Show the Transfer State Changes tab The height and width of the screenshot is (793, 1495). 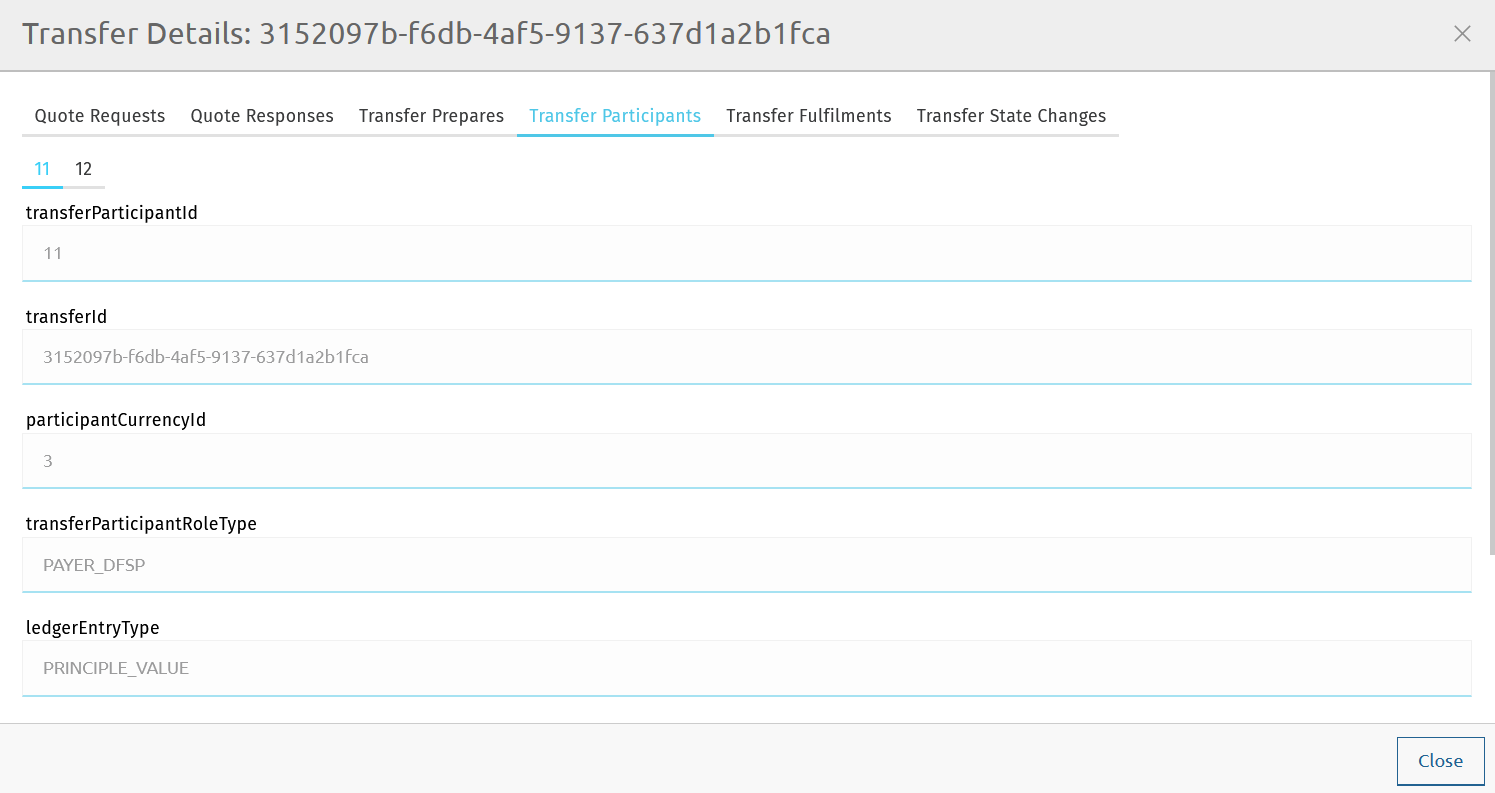(x=1011, y=116)
